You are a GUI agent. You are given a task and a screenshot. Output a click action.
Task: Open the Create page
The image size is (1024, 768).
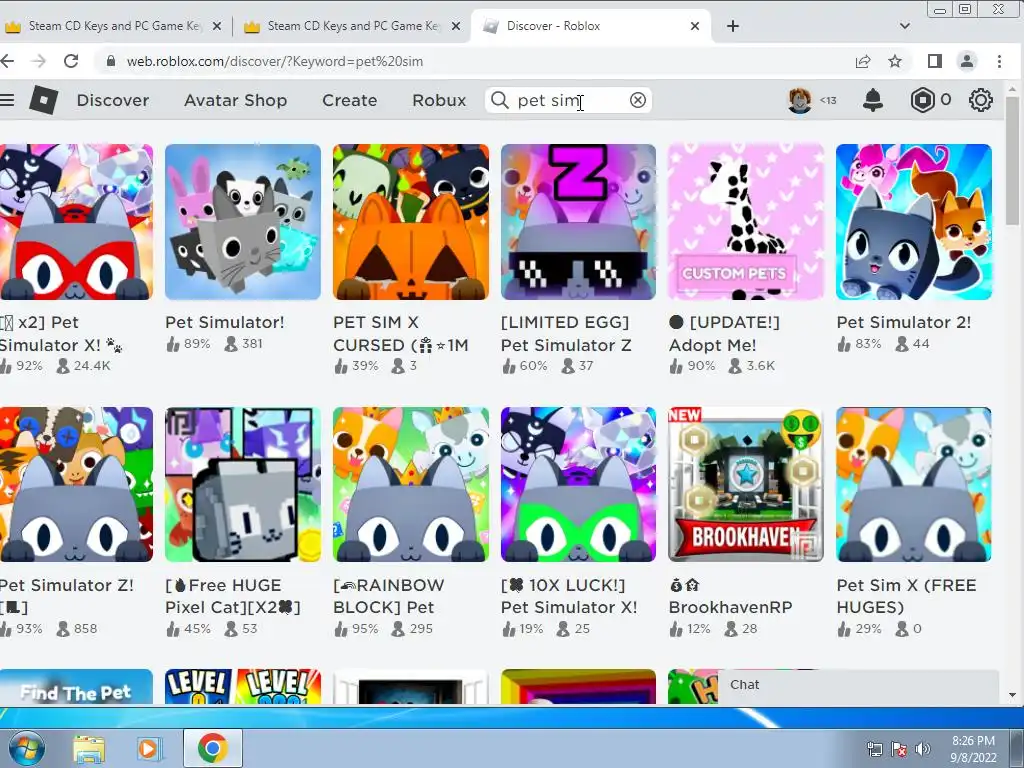point(349,100)
